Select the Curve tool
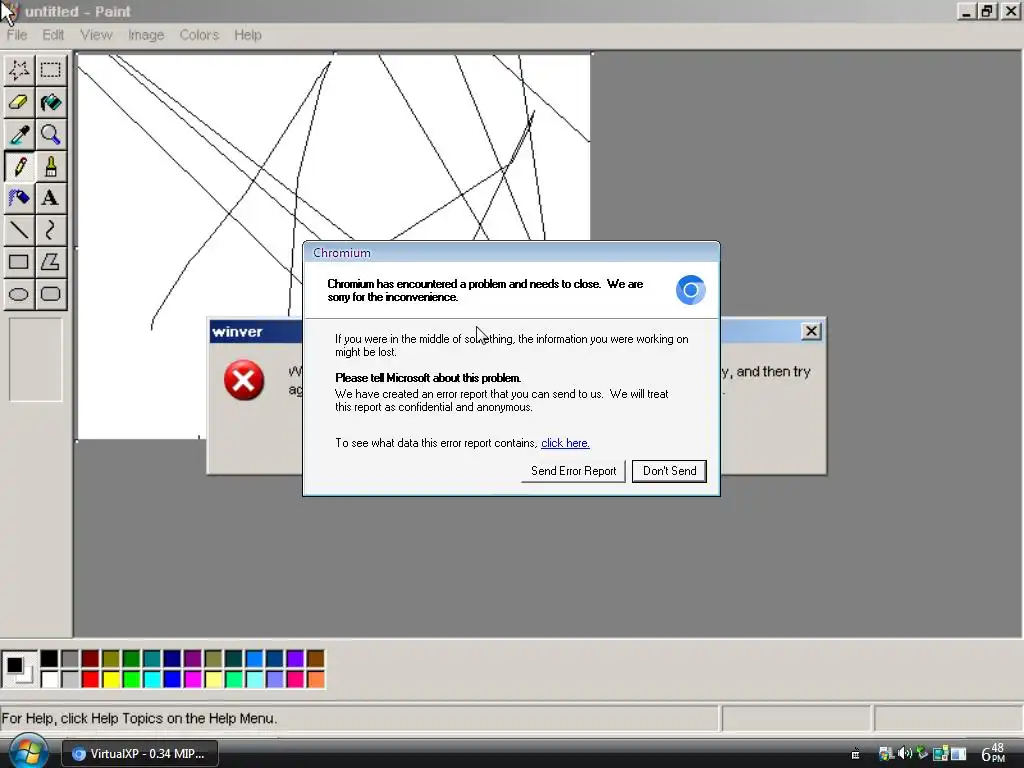 [51, 230]
